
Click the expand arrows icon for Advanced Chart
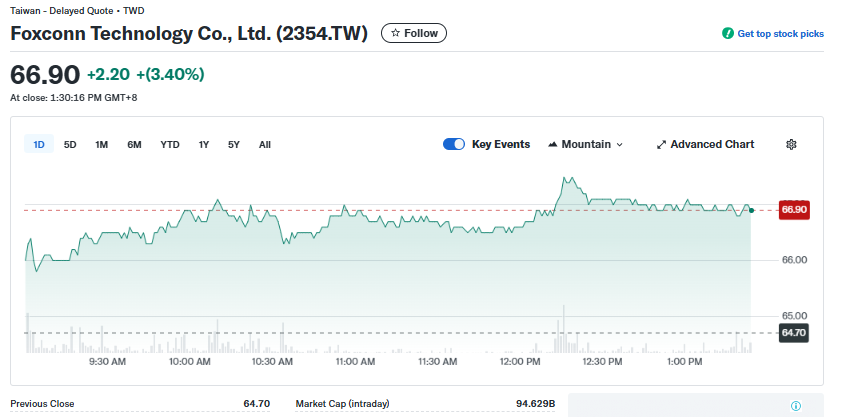click(x=661, y=144)
